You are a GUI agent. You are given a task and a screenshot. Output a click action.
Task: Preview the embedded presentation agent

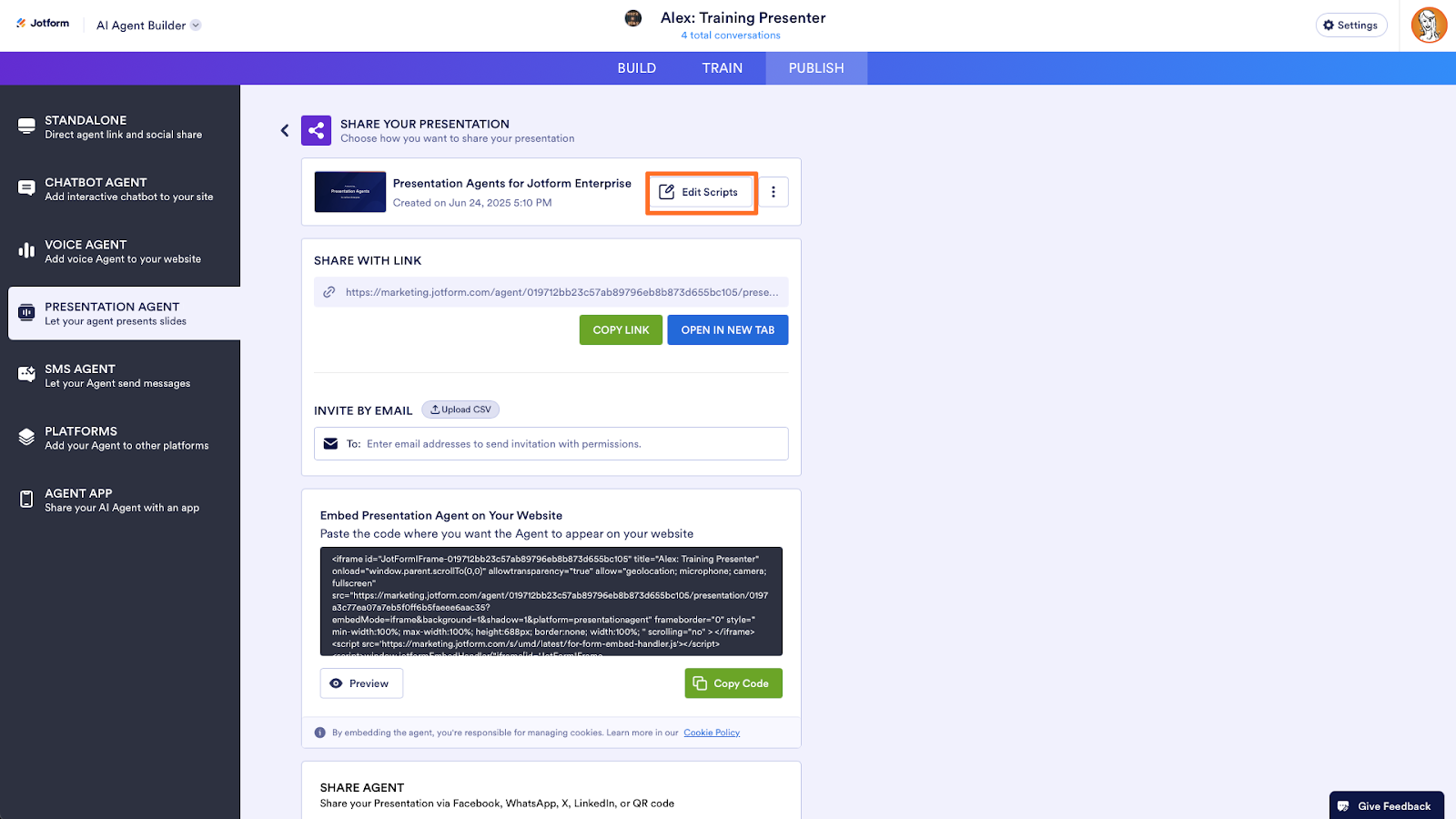(x=361, y=683)
